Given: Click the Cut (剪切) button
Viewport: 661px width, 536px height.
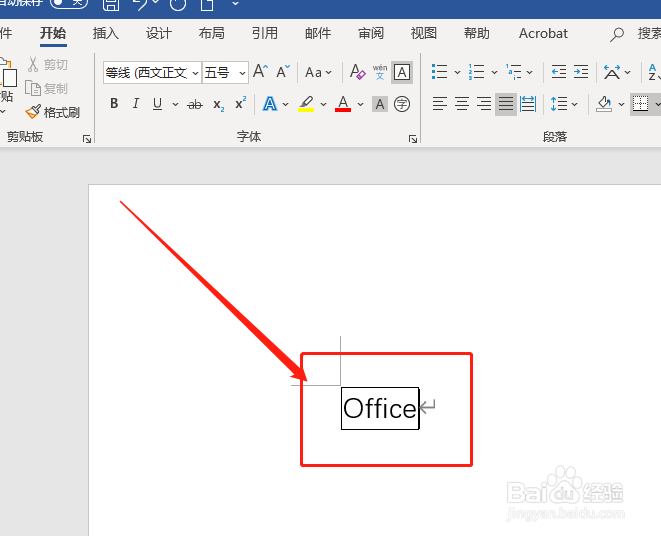Looking at the screenshot, I should pyautogui.click(x=48, y=65).
